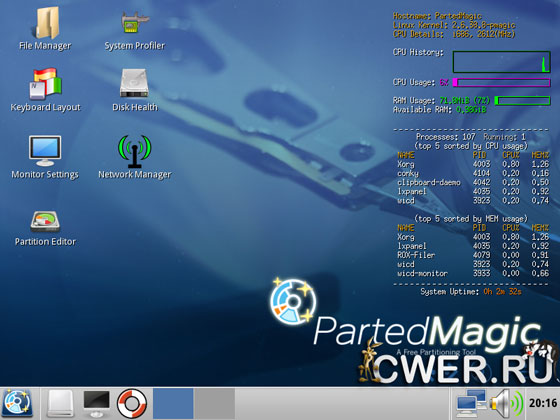Switch to the first blue workspace
This screenshot has height=420, width=560.
173,404
